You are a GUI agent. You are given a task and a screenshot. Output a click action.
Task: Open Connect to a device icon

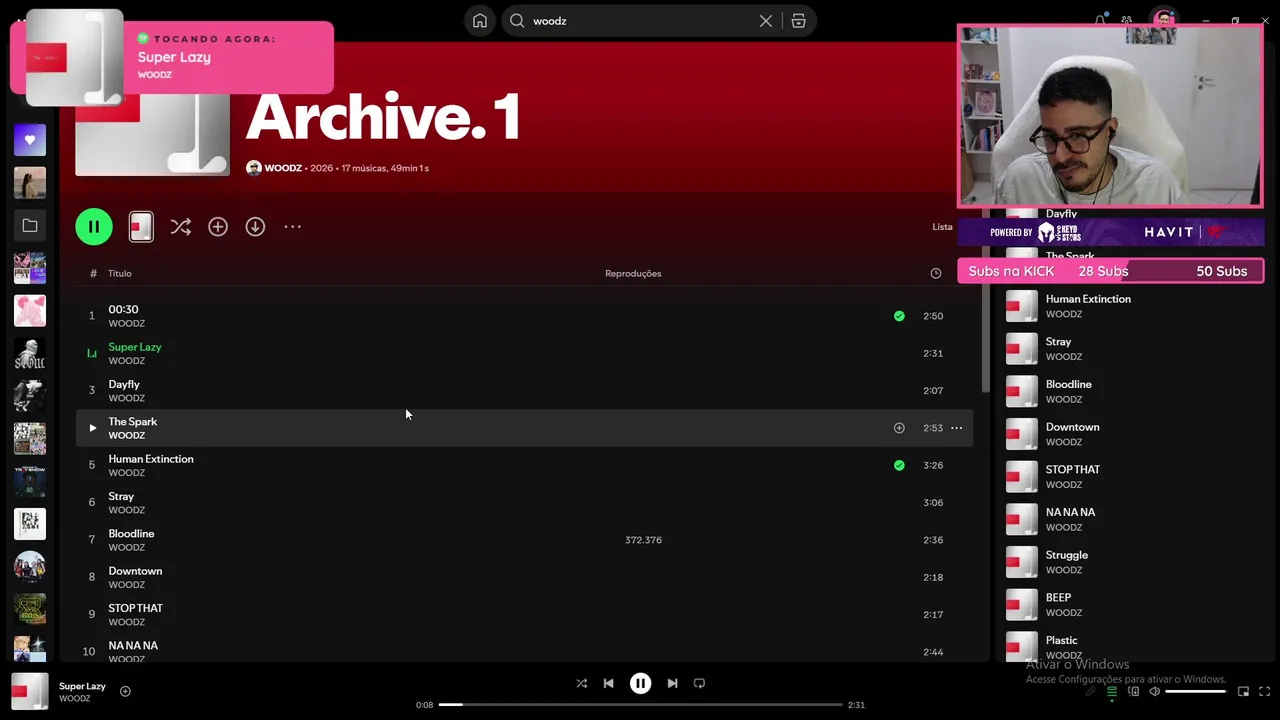1133,692
